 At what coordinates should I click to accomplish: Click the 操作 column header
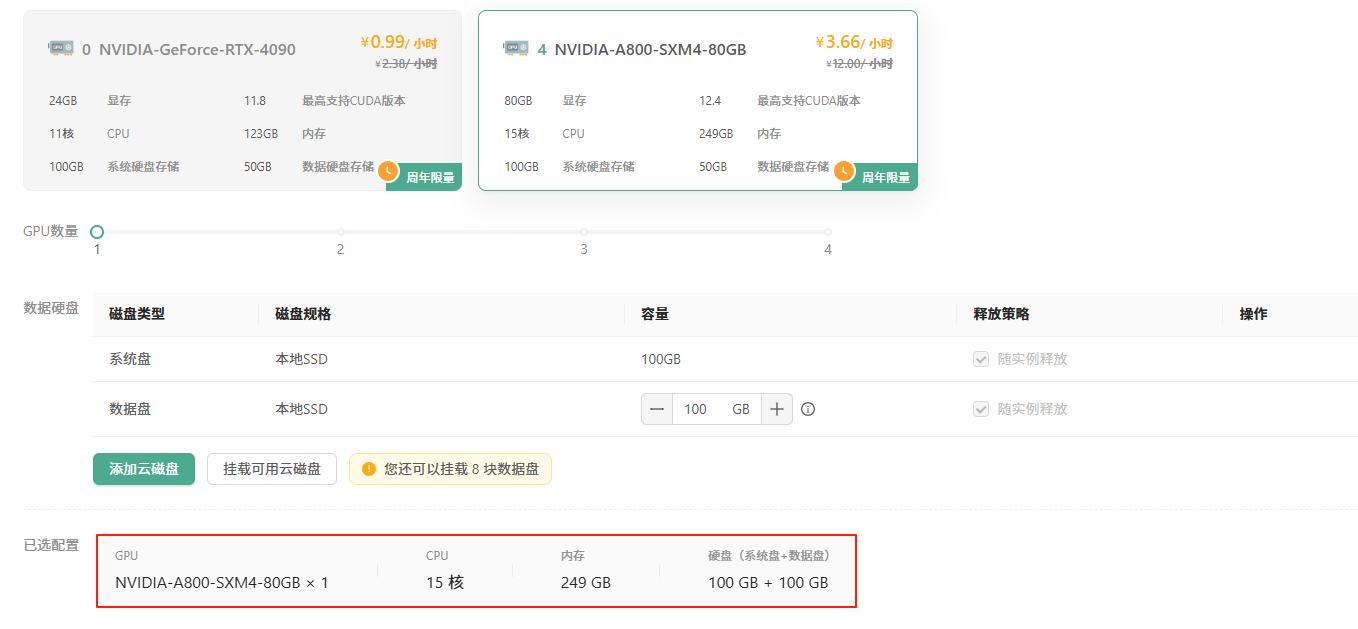(x=1253, y=314)
